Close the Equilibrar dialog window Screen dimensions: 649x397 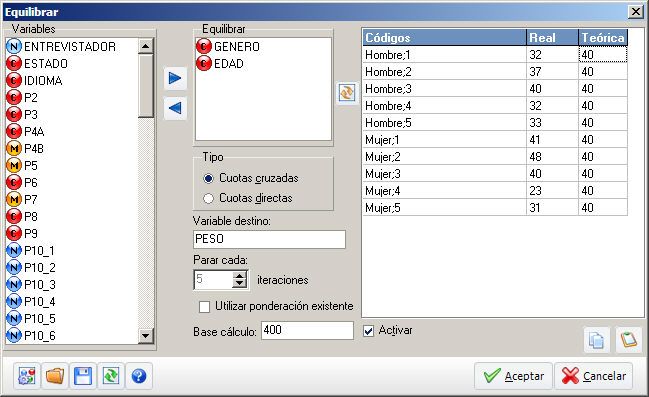[x=635, y=12]
